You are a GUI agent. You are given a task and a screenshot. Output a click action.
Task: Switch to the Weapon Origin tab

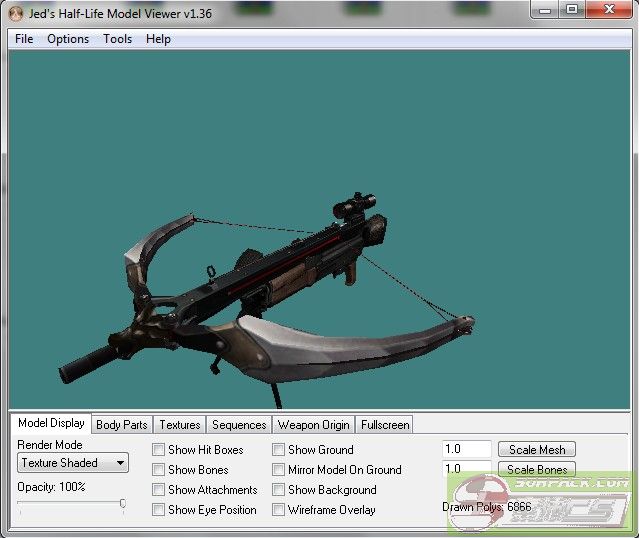point(313,425)
